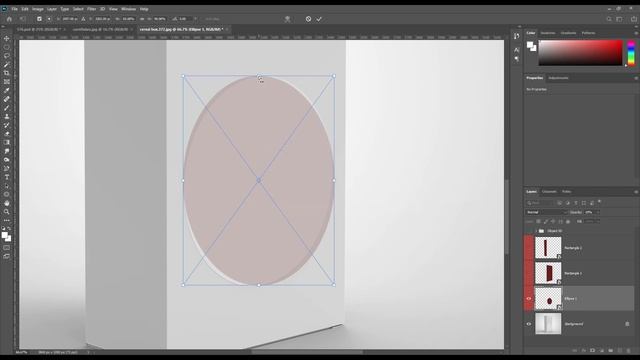The image size is (640, 360).
Task: Switch to the Paths tab
Action: point(567,192)
